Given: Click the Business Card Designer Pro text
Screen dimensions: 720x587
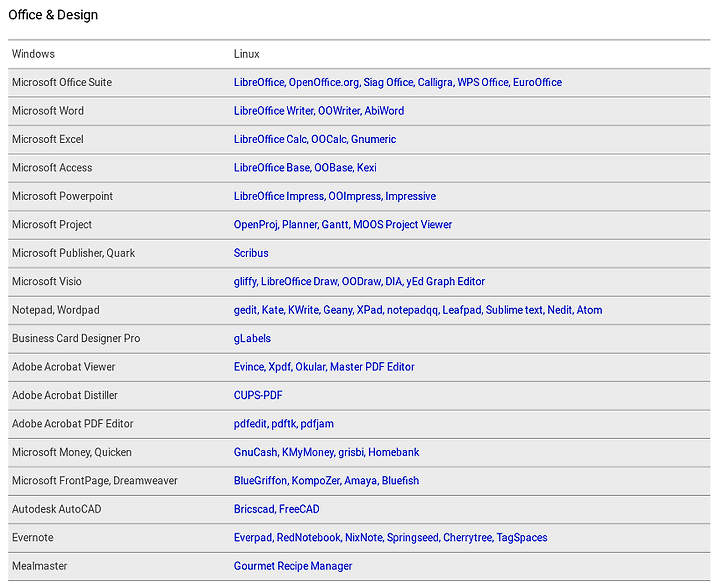Looking at the screenshot, I should pyautogui.click(x=76, y=339).
